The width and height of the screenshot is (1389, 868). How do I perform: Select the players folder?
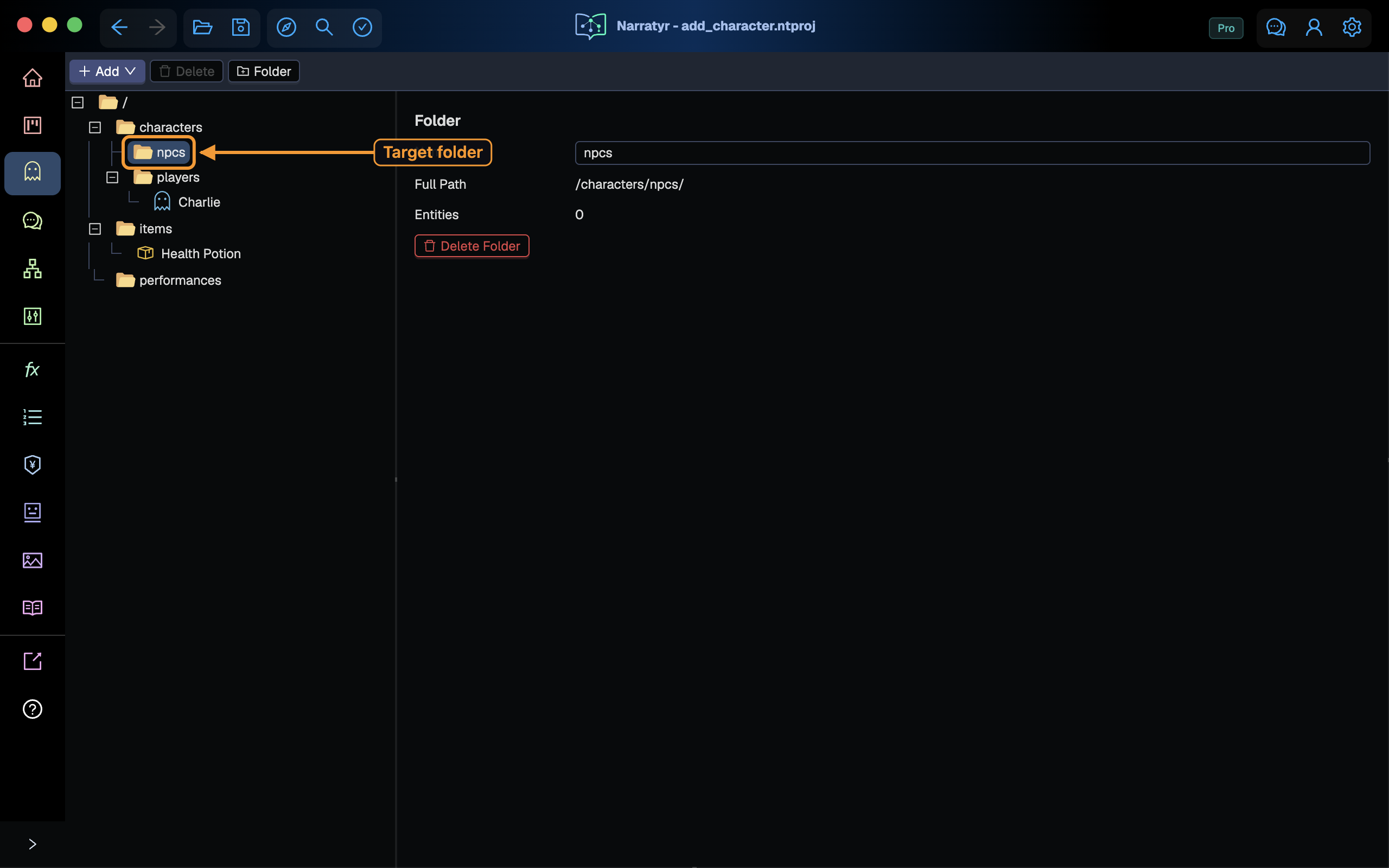click(x=167, y=177)
